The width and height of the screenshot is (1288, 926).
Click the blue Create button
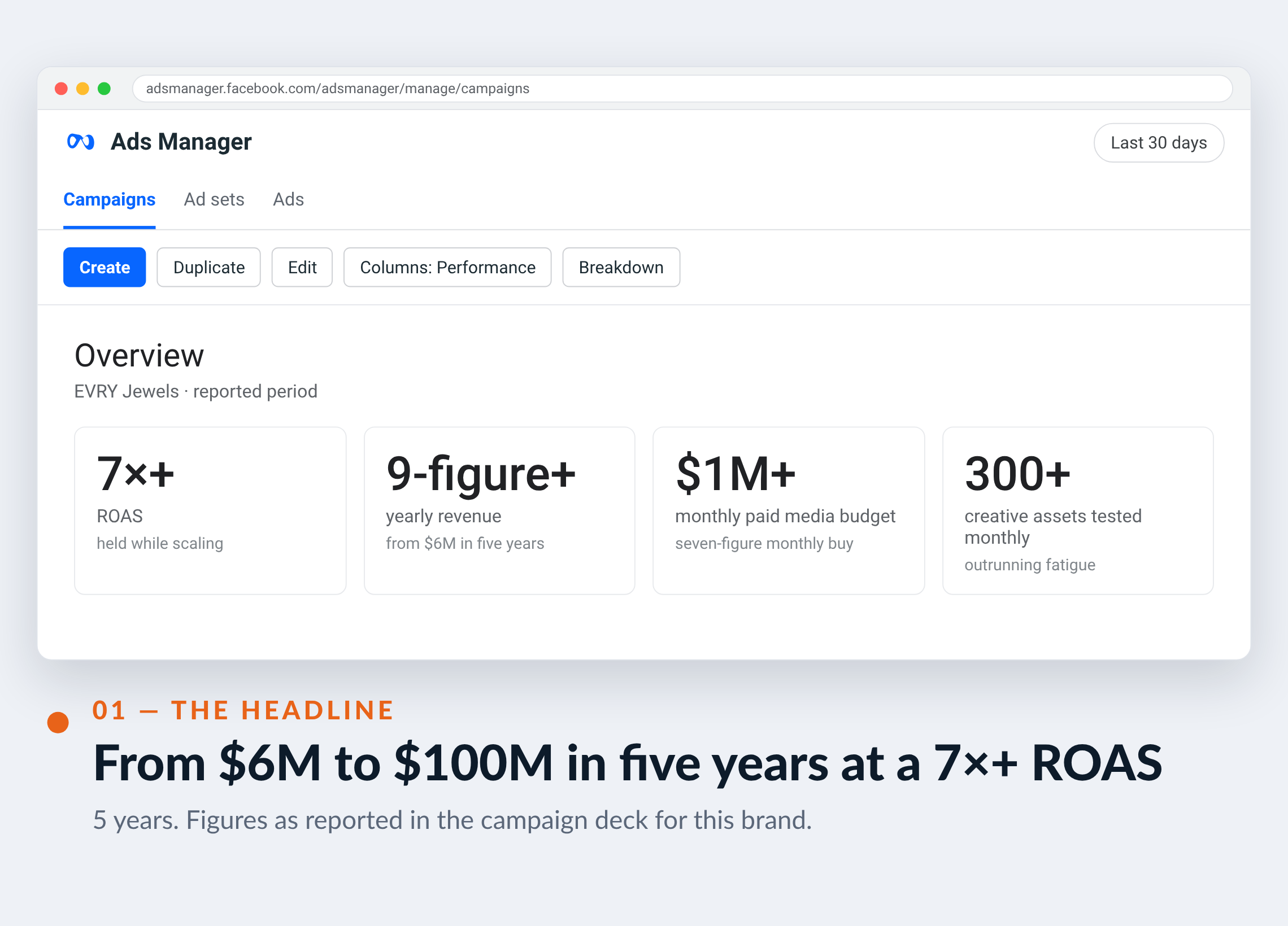click(105, 268)
